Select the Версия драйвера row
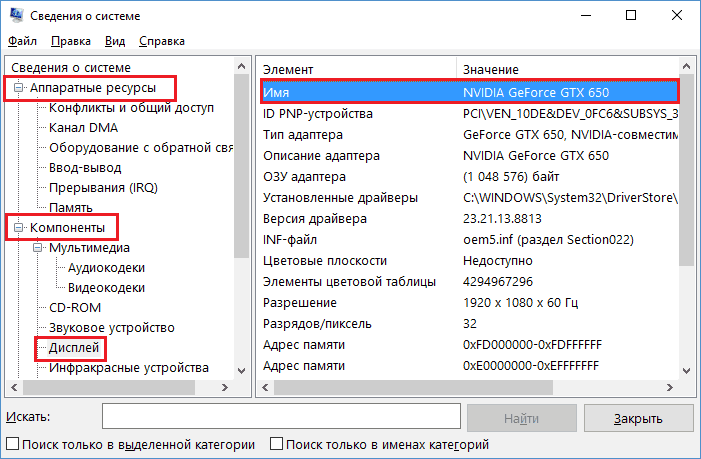The width and height of the screenshot is (701, 459). click(x=469, y=219)
